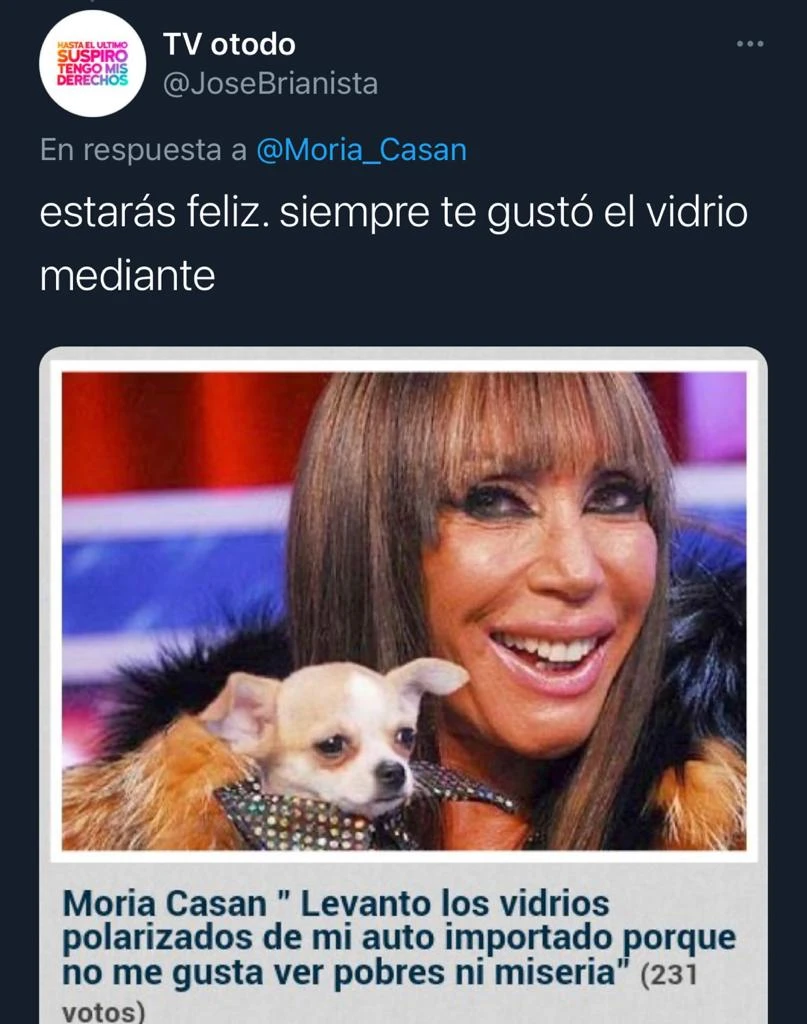Open the TV otodo display name

click(229, 44)
